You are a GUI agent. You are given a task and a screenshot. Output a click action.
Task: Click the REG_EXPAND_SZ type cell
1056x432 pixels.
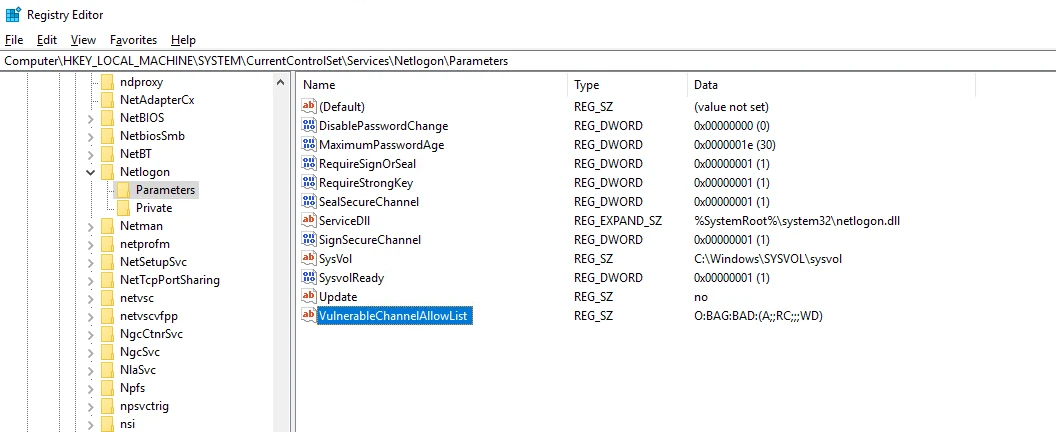[618, 220]
